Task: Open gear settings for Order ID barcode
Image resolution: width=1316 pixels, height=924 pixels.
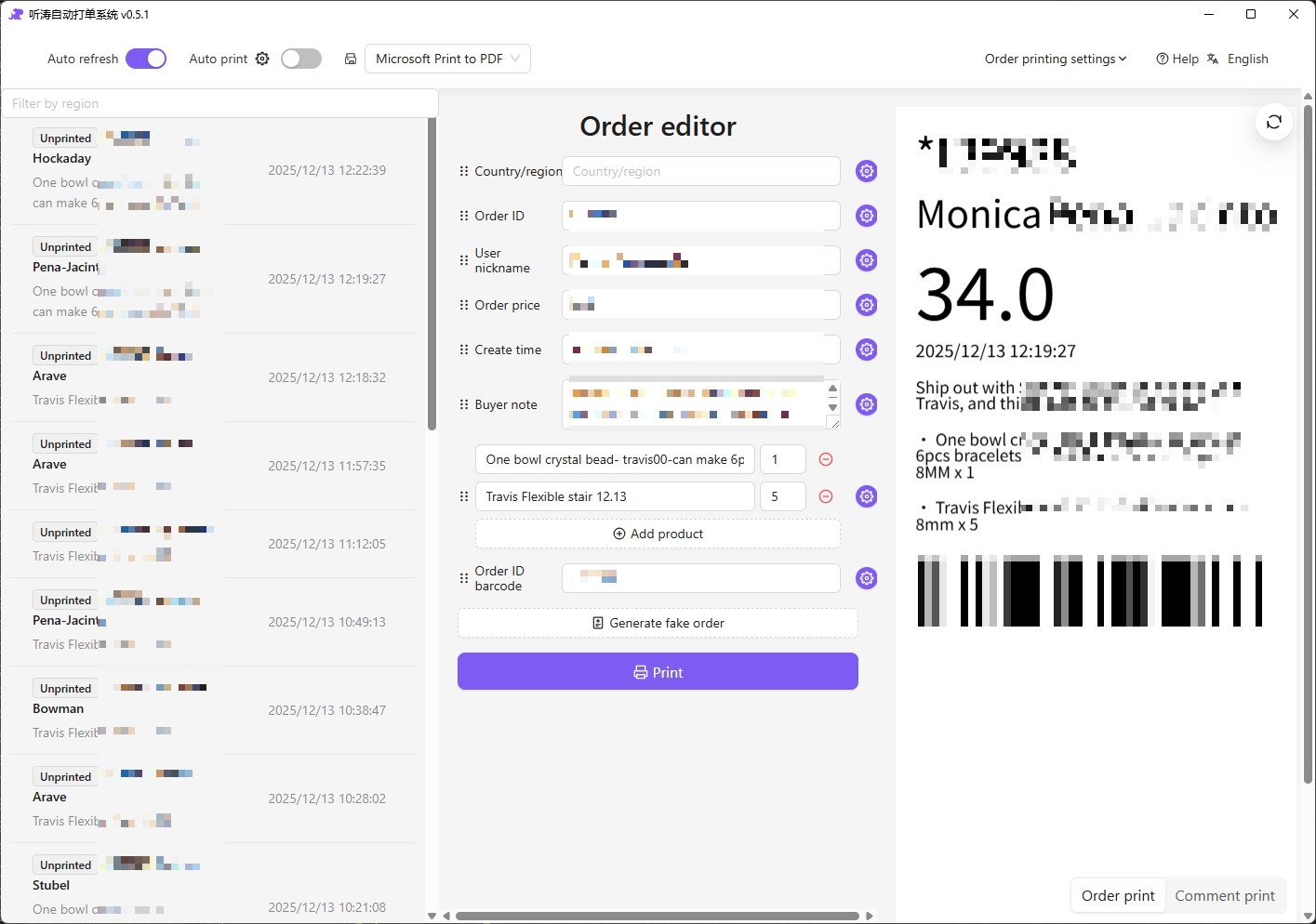Action: (866, 577)
